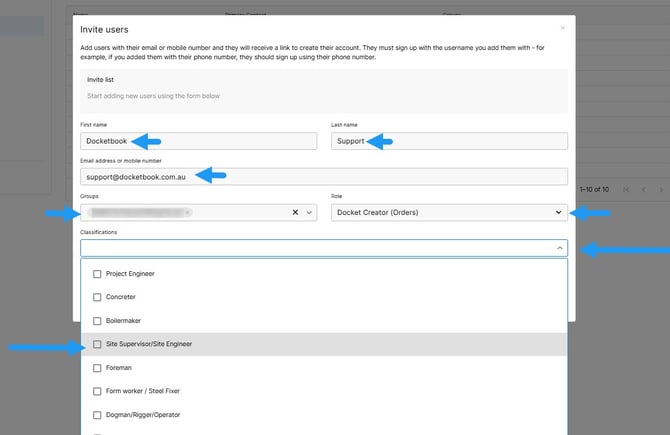
Task: Collapse the Classifications dropdown chevron
Action: click(559, 248)
